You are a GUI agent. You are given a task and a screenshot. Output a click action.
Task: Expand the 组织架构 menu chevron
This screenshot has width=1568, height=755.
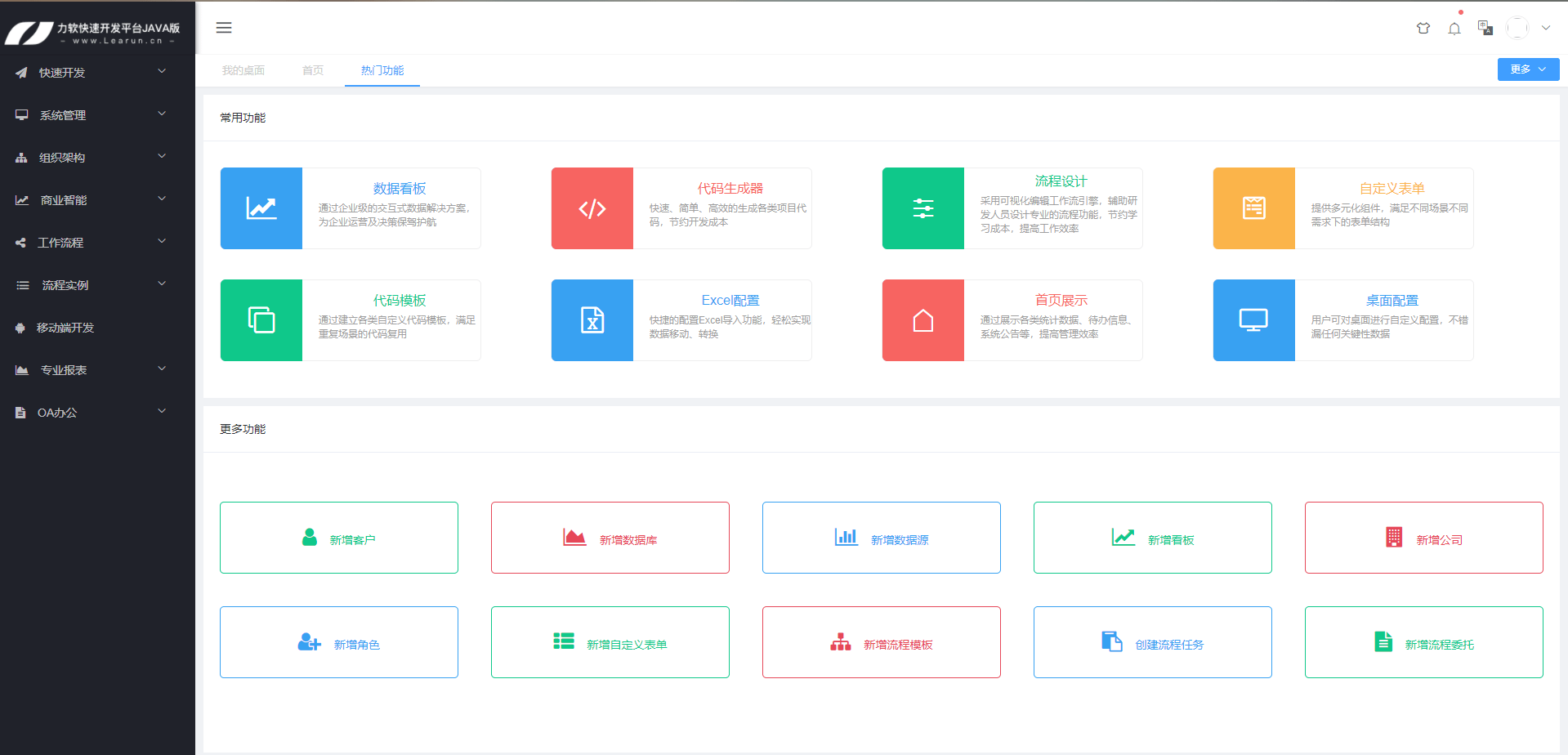tap(162, 156)
